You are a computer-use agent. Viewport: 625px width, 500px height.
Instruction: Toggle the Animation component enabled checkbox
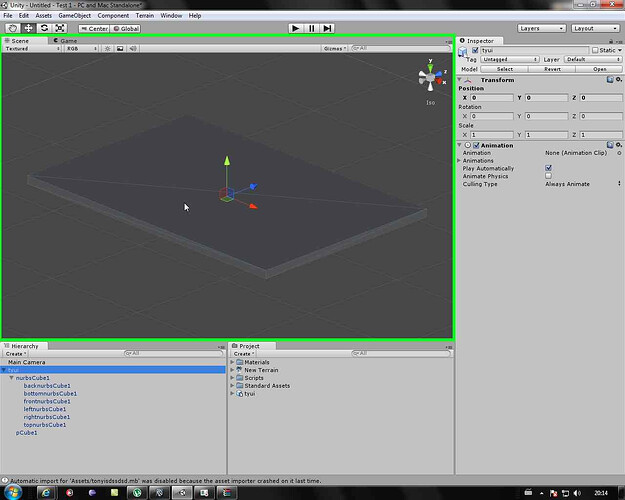click(x=476, y=146)
